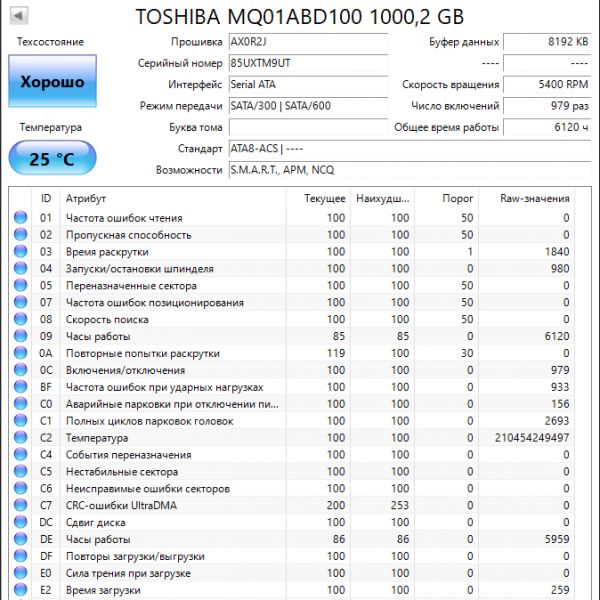Image resolution: width=600 pixels, height=600 pixels.
Task: Click the total working time value 6120 ч
Action: tap(547, 127)
